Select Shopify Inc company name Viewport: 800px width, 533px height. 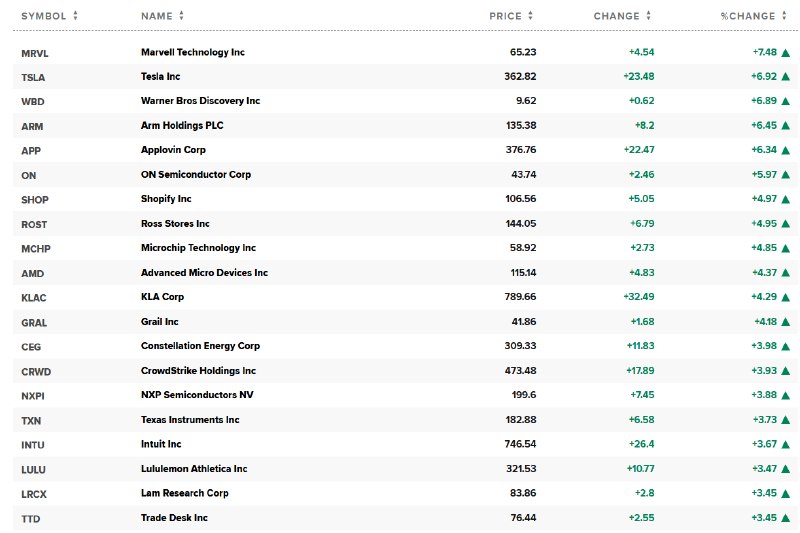(166, 199)
